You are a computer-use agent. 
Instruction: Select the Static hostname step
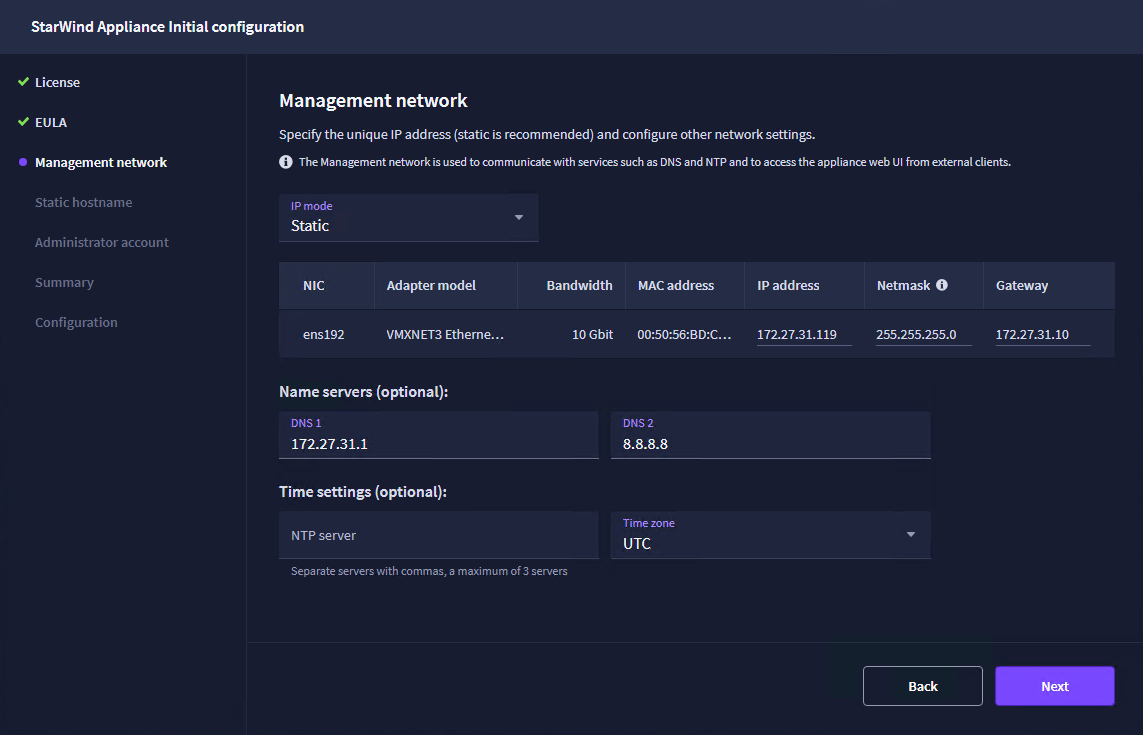[x=84, y=203]
